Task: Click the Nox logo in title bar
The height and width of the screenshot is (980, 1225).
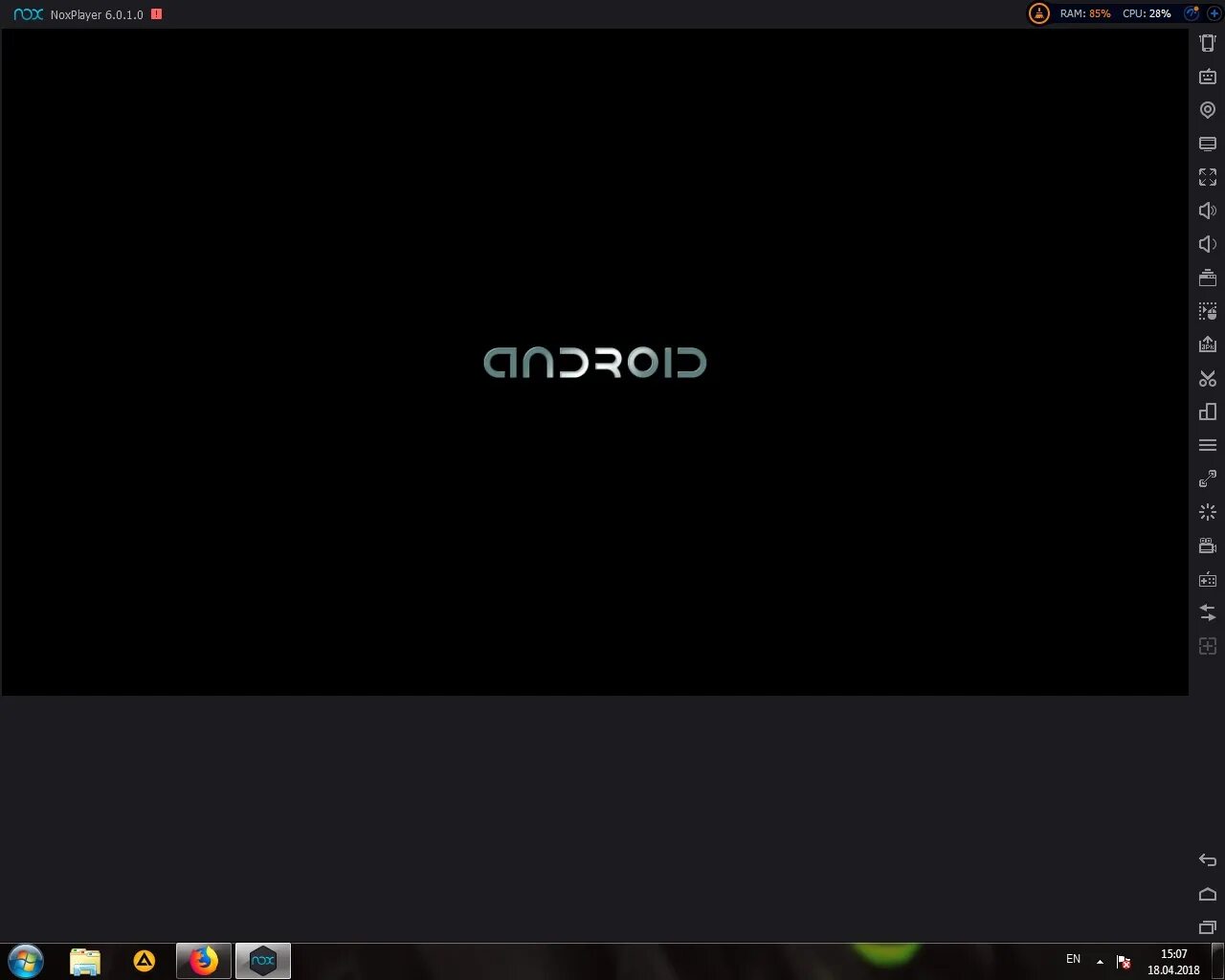Action: [29, 14]
